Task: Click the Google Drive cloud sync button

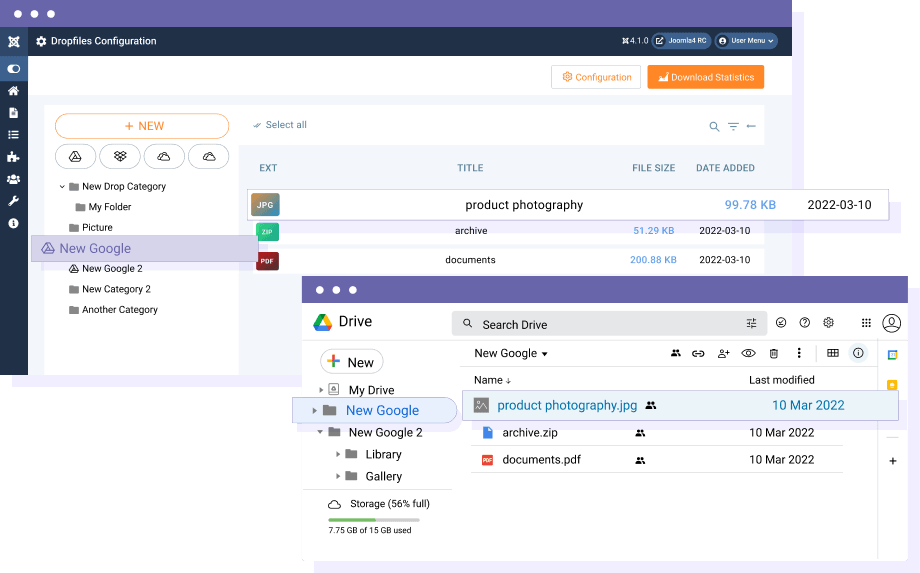Action: tap(75, 156)
